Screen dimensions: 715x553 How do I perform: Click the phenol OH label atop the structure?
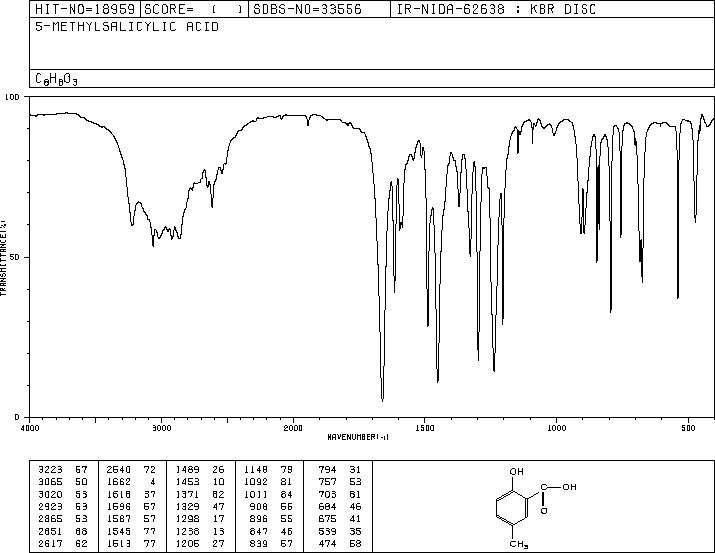pyautogui.click(x=516, y=472)
